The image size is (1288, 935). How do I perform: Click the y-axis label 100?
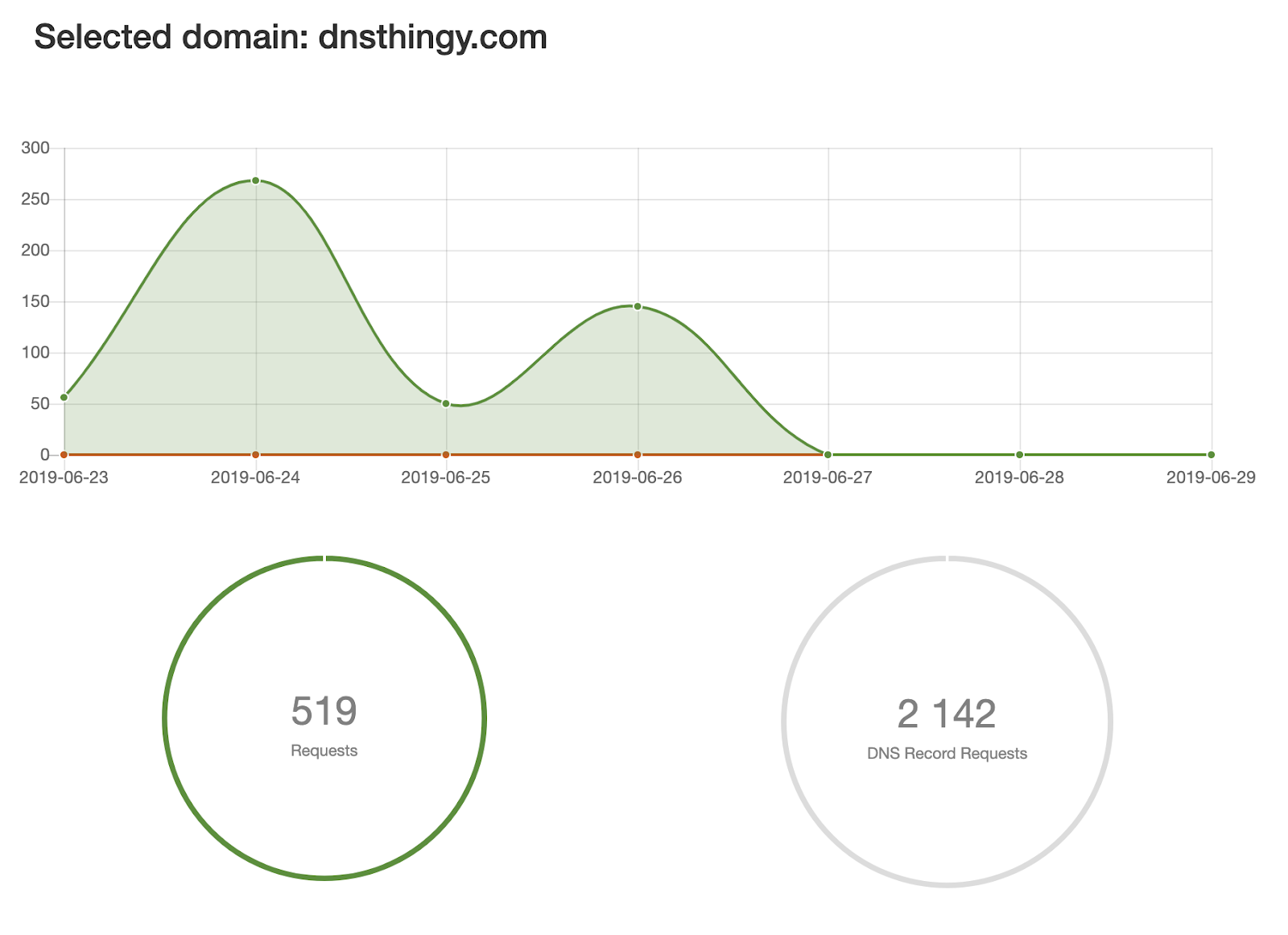[35, 353]
